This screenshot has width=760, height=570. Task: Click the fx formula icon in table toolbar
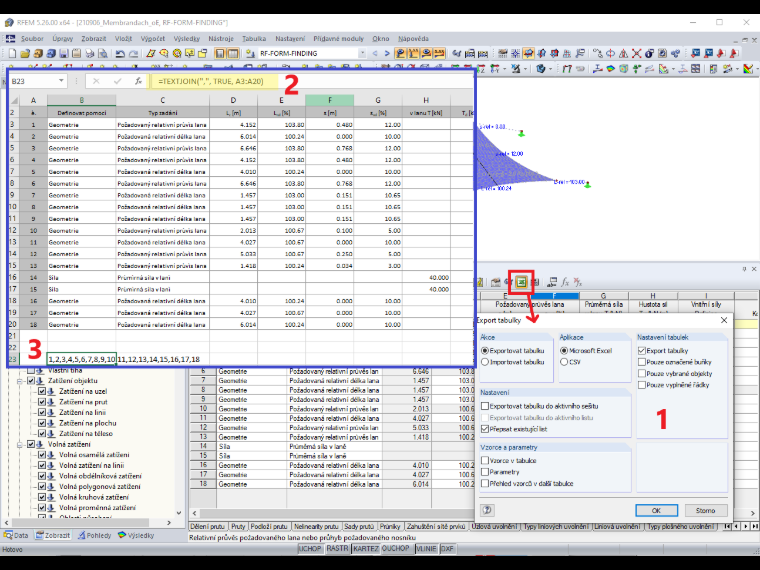[x=565, y=282]
